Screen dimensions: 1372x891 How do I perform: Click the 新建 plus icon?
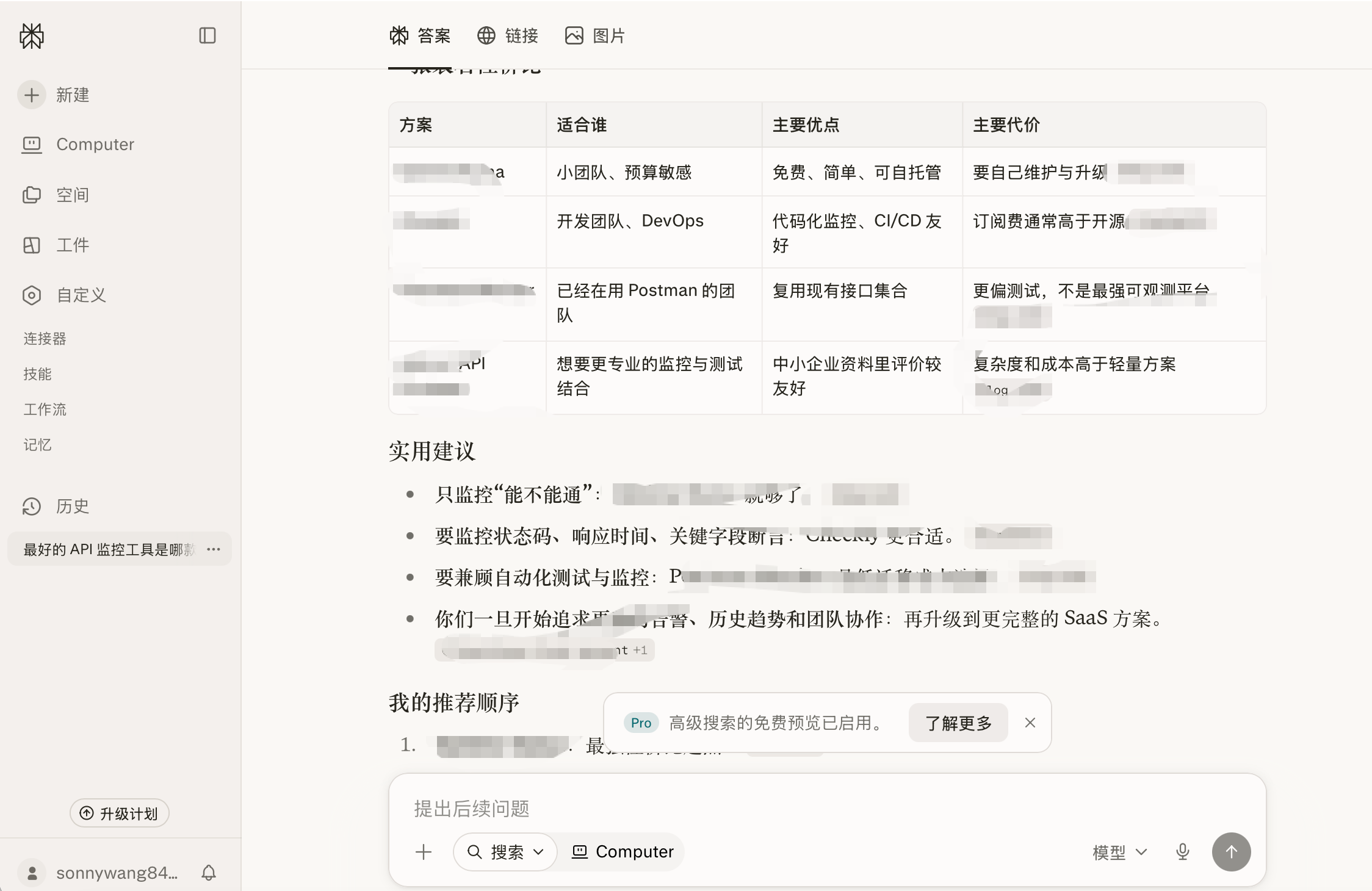(32, 95)
